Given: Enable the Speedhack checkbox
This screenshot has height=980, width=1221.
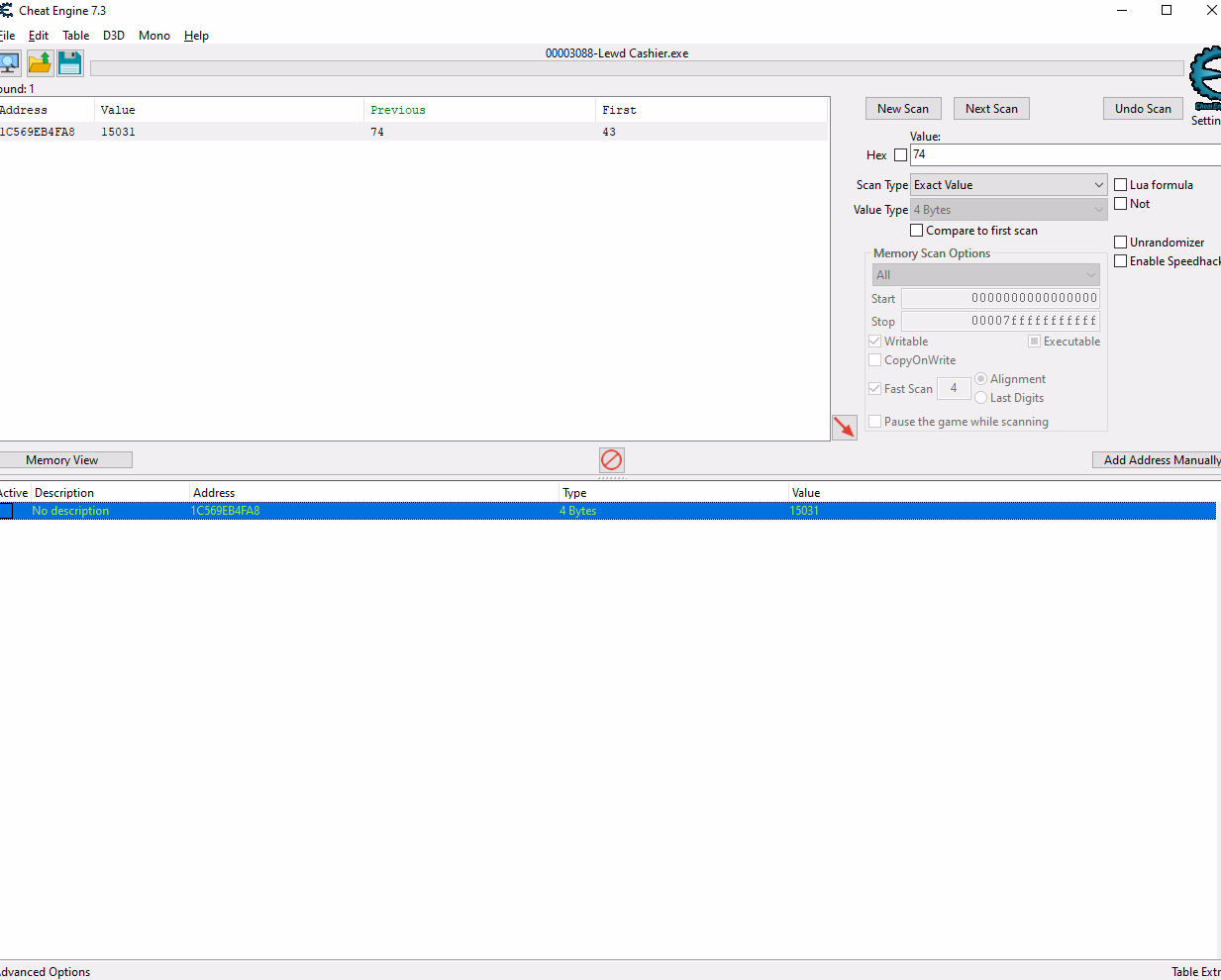Looking at the screenshot, I should 1121,261.
